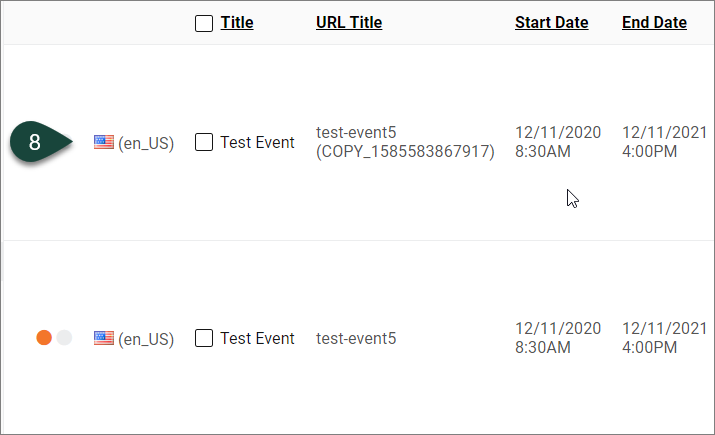
Task: Open the second Test Event title
Action: (x=257, y=338)
